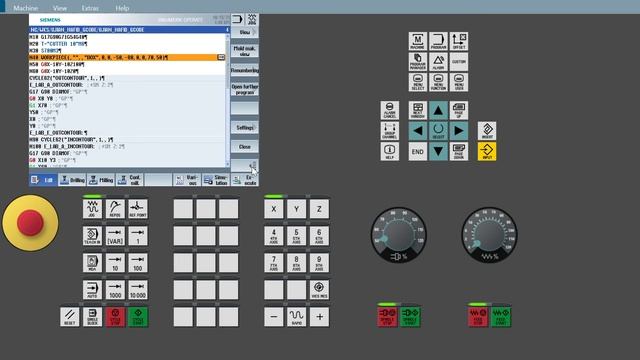Select the [VAR] increment key
The height and width of the screenshot is (360, 640).
115,236
